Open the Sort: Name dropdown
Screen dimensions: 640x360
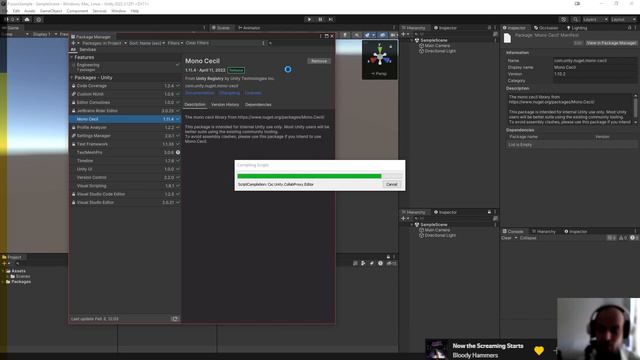[147, 43]
